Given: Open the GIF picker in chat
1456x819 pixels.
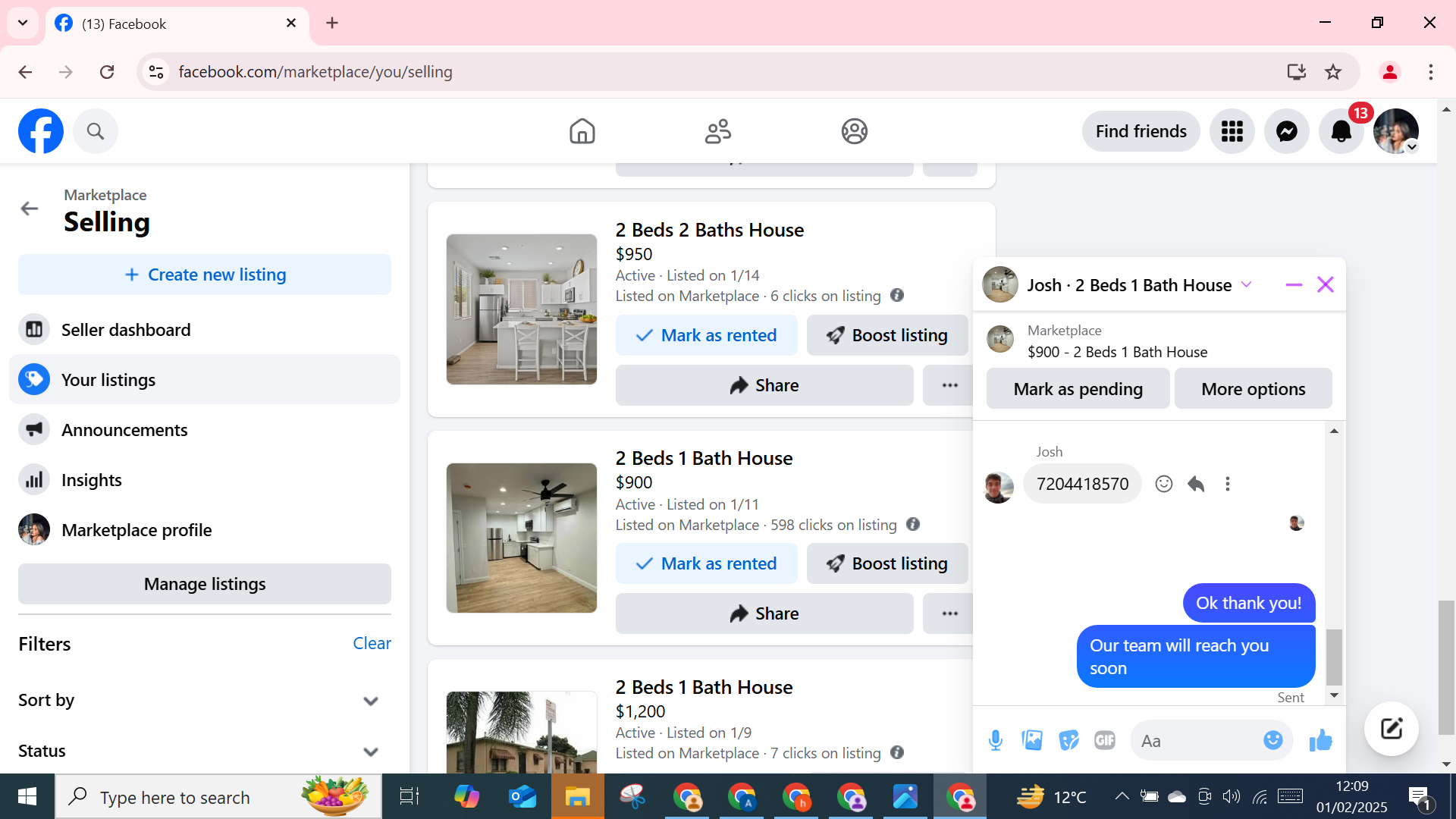Looking at the screenshot, I should point(1105,740).
